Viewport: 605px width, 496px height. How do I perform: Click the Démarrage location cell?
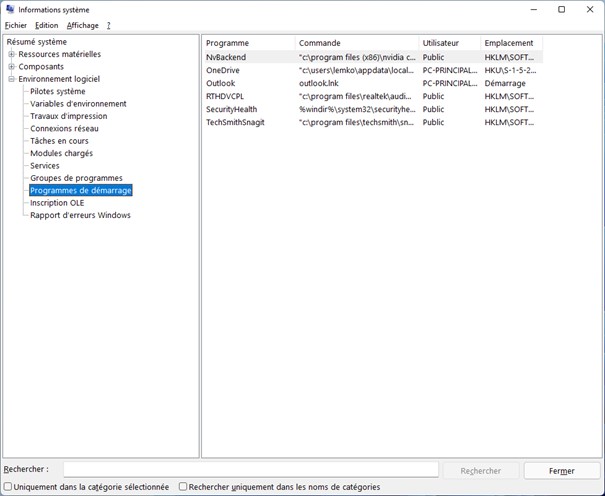505,83
